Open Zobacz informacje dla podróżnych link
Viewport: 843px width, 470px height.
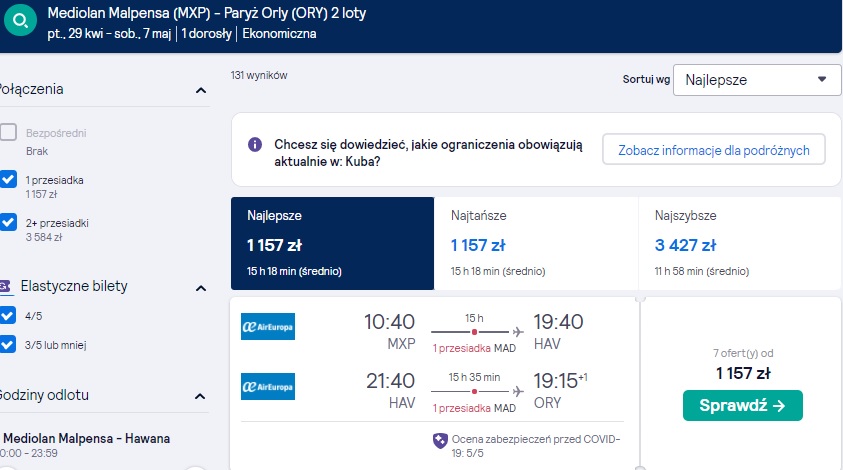pos(713,149)
